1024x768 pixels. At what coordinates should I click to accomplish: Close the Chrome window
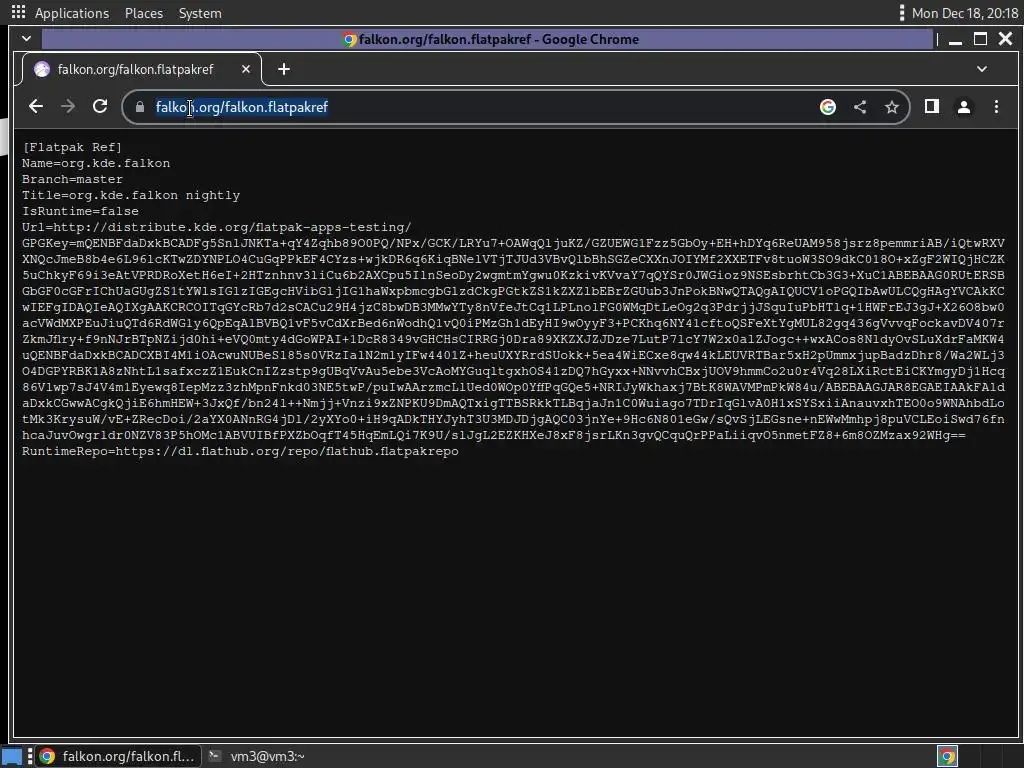pos(1006,39)
